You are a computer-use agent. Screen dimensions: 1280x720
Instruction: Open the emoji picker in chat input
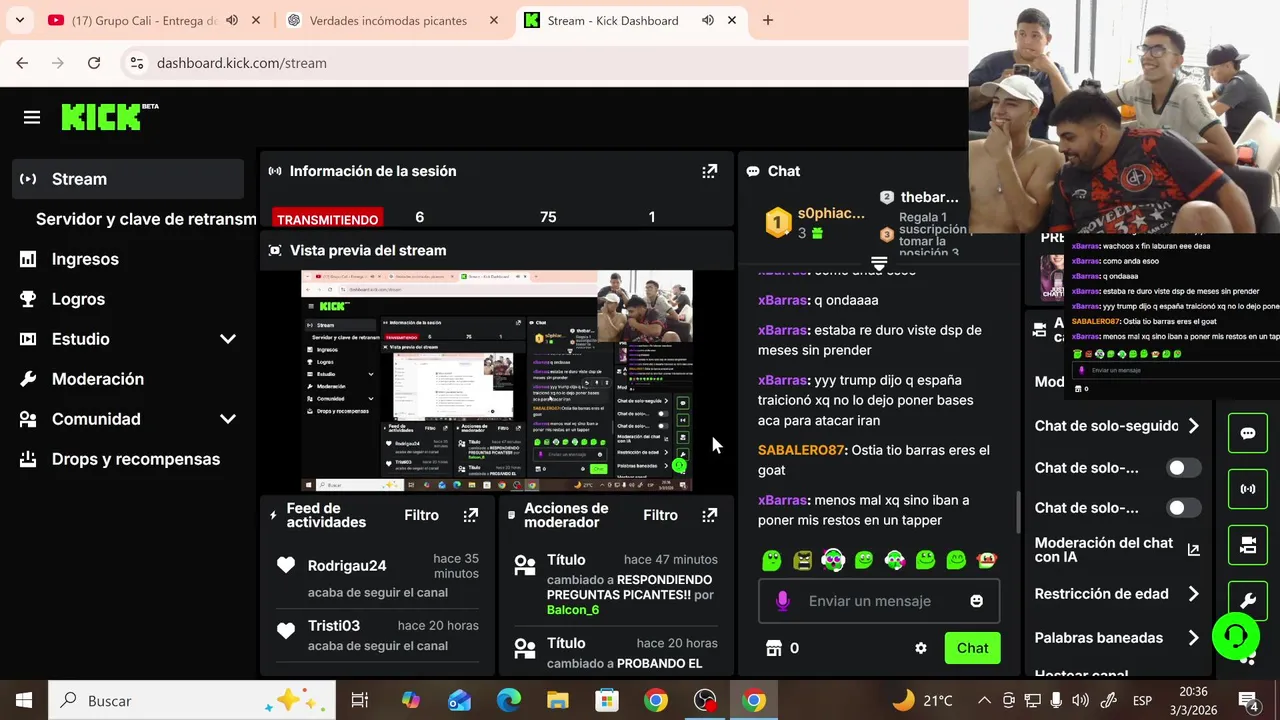(976, 601)
